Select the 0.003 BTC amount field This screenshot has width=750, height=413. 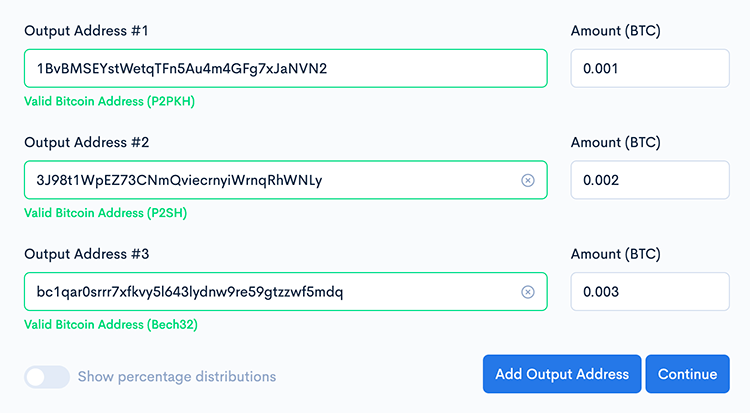[x=649, y=292]
